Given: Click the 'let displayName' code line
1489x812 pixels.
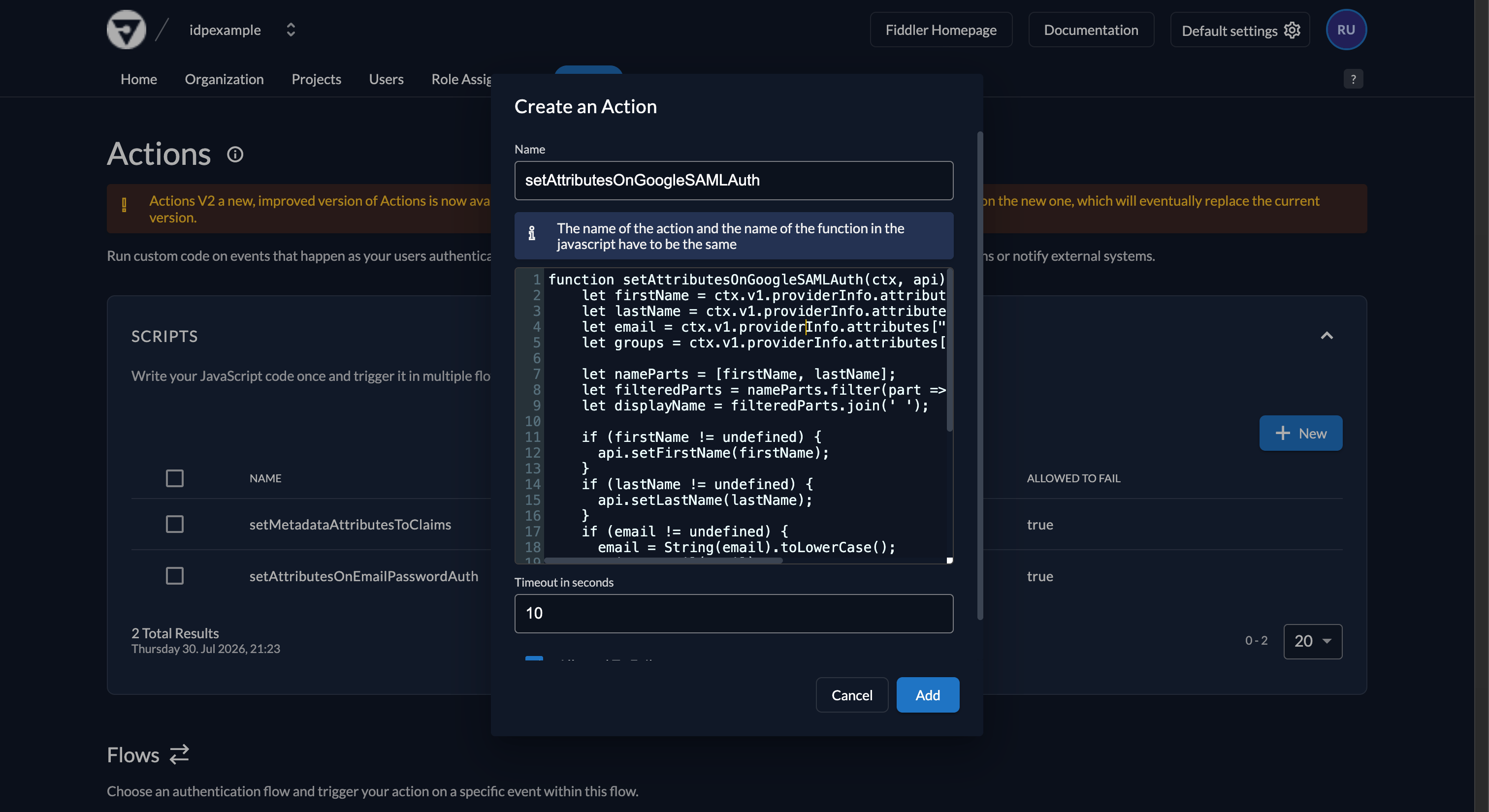Looking at the screenshot, I should 754,406.
